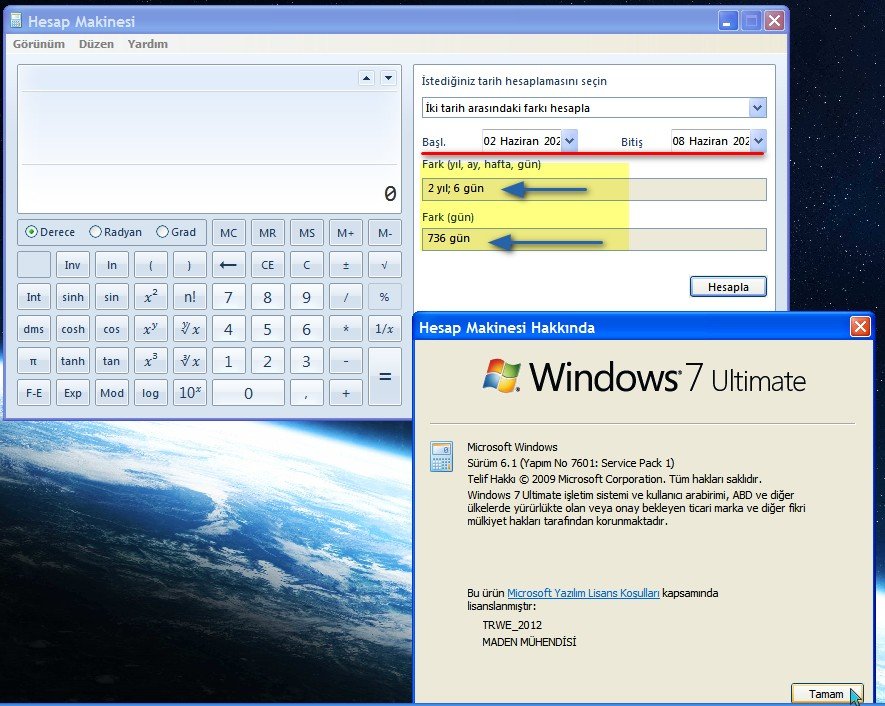Toggle F-E scientific notation
Screen dimensions: 885x706
[34, 393]
